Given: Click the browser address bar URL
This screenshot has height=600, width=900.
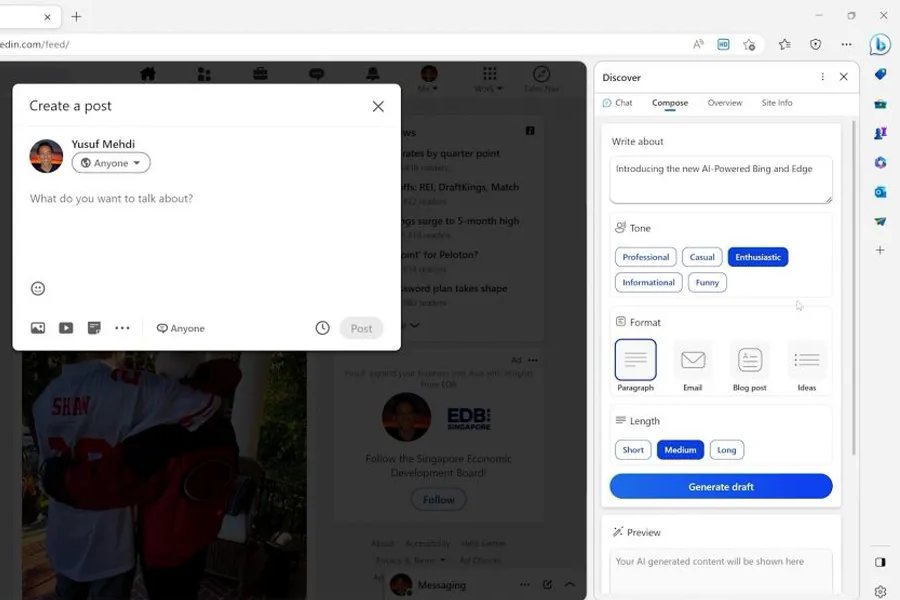Looking at the screenshot, I should coord(34,44).
